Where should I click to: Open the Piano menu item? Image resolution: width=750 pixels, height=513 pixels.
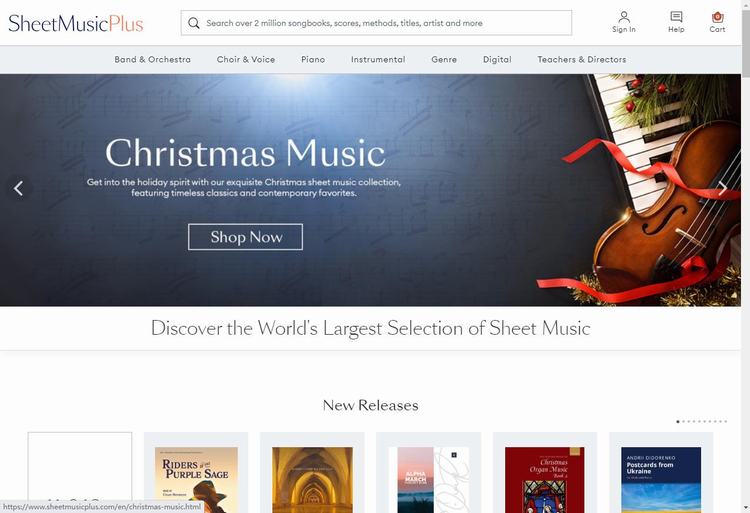(x=313, y=60)
